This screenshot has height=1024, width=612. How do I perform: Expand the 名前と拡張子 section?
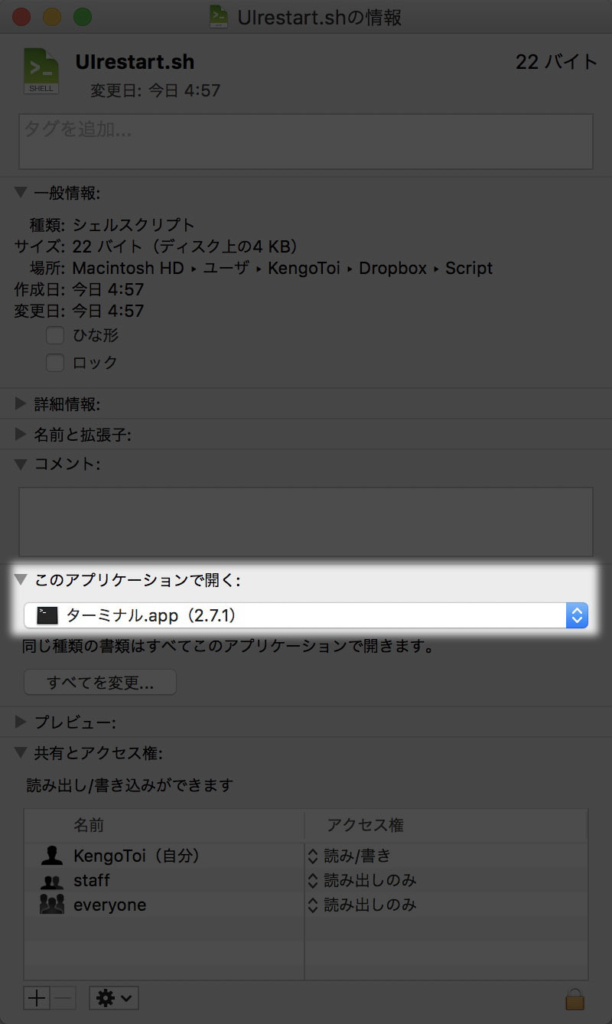click(20, 434)
